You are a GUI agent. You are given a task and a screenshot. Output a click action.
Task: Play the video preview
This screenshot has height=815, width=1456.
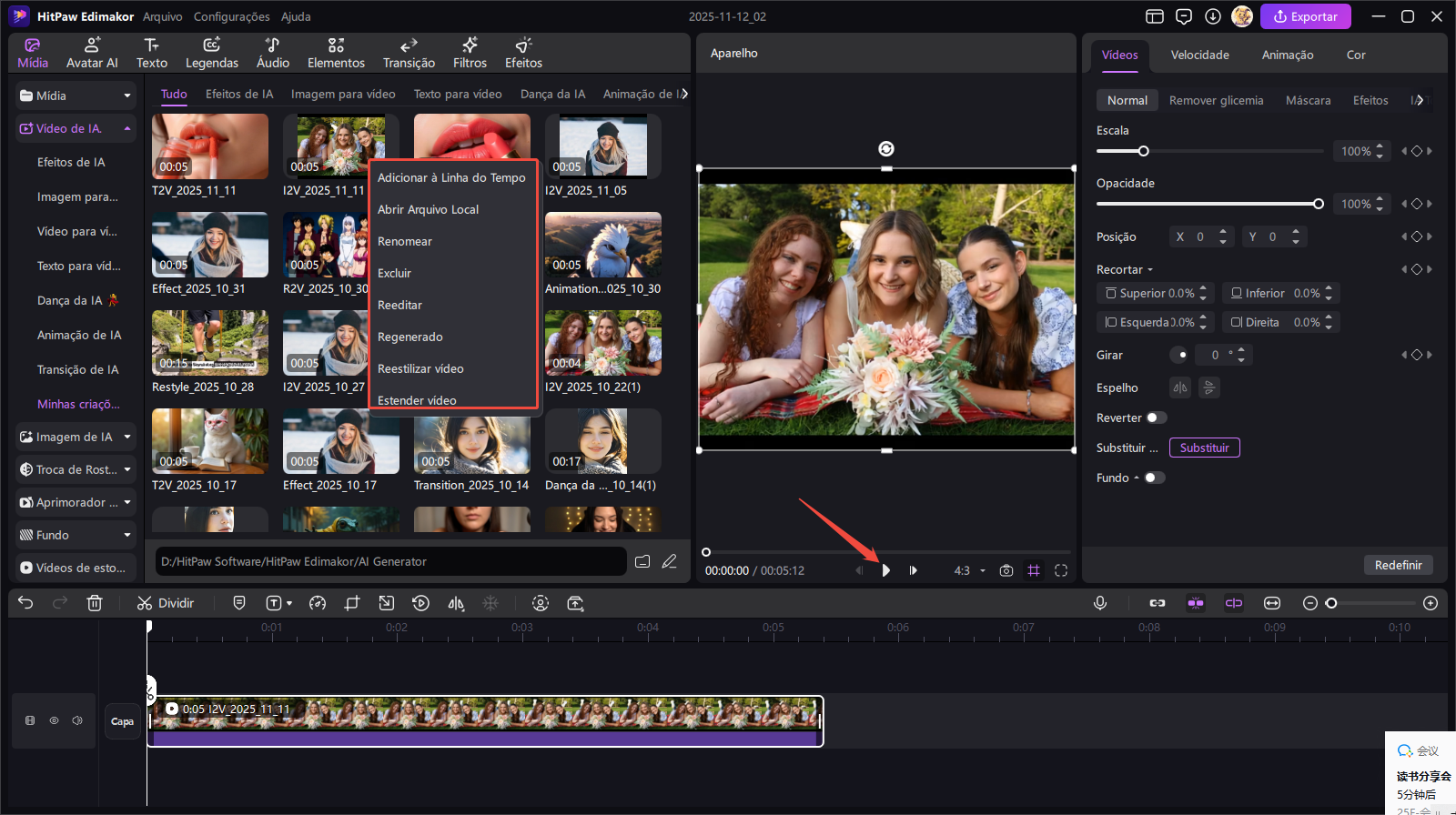tap(885, 570)
